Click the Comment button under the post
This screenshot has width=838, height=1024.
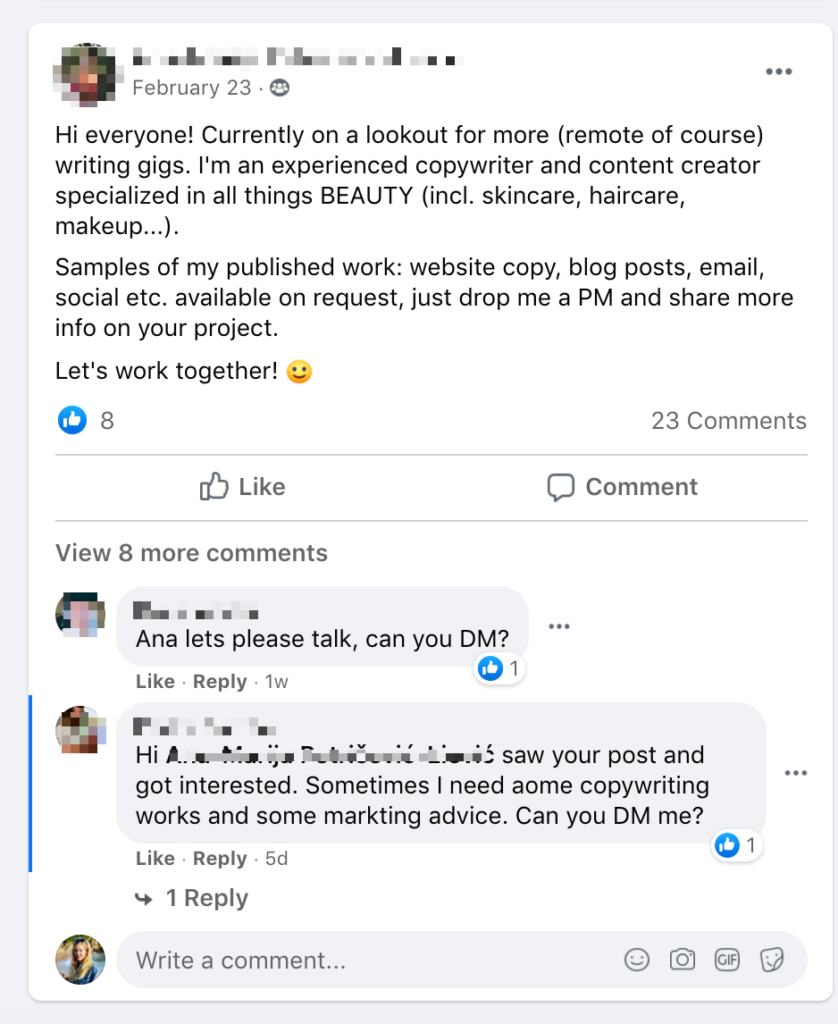pos(622,487)
